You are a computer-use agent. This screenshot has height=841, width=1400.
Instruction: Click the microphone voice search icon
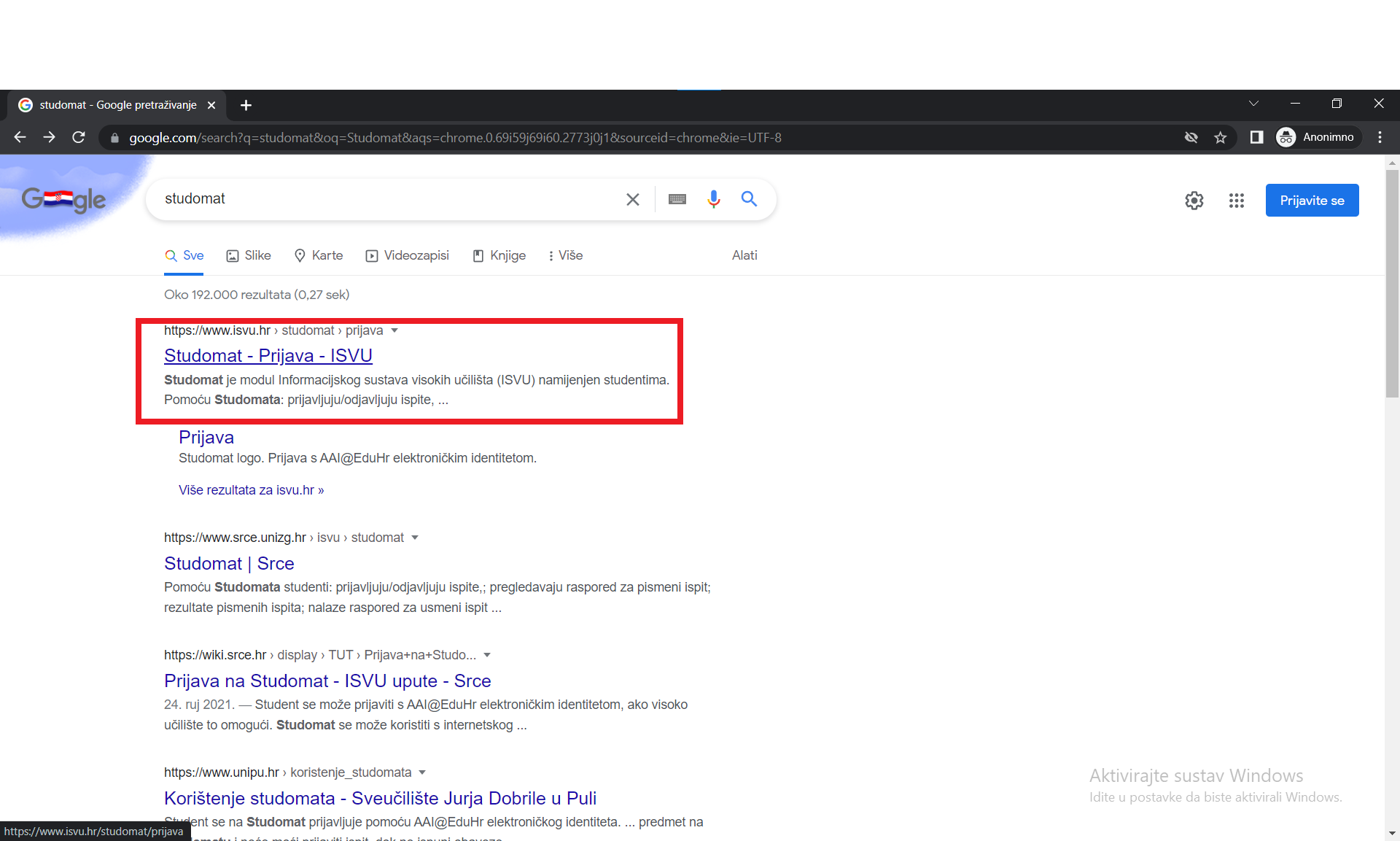coord(713,199)
